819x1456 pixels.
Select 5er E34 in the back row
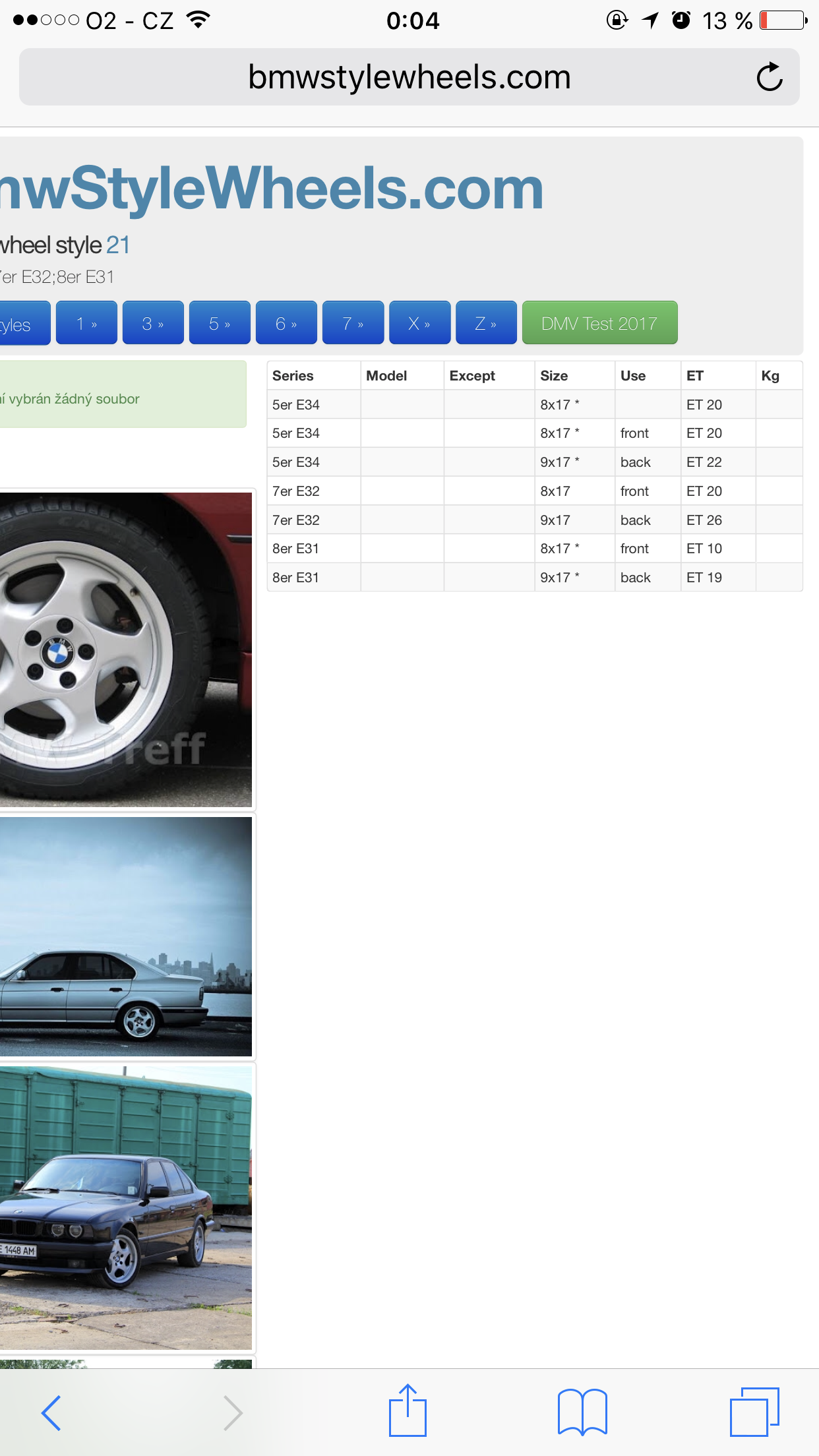pos(313,462)
